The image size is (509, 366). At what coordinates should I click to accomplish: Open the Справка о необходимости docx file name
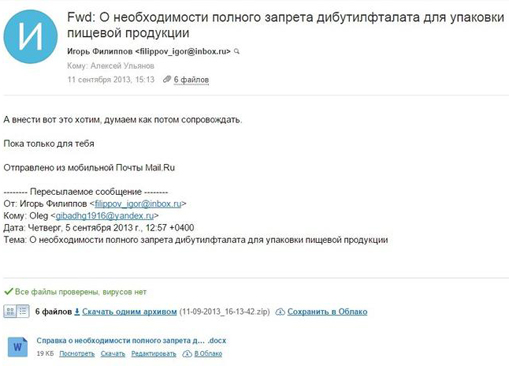(131, 341)
